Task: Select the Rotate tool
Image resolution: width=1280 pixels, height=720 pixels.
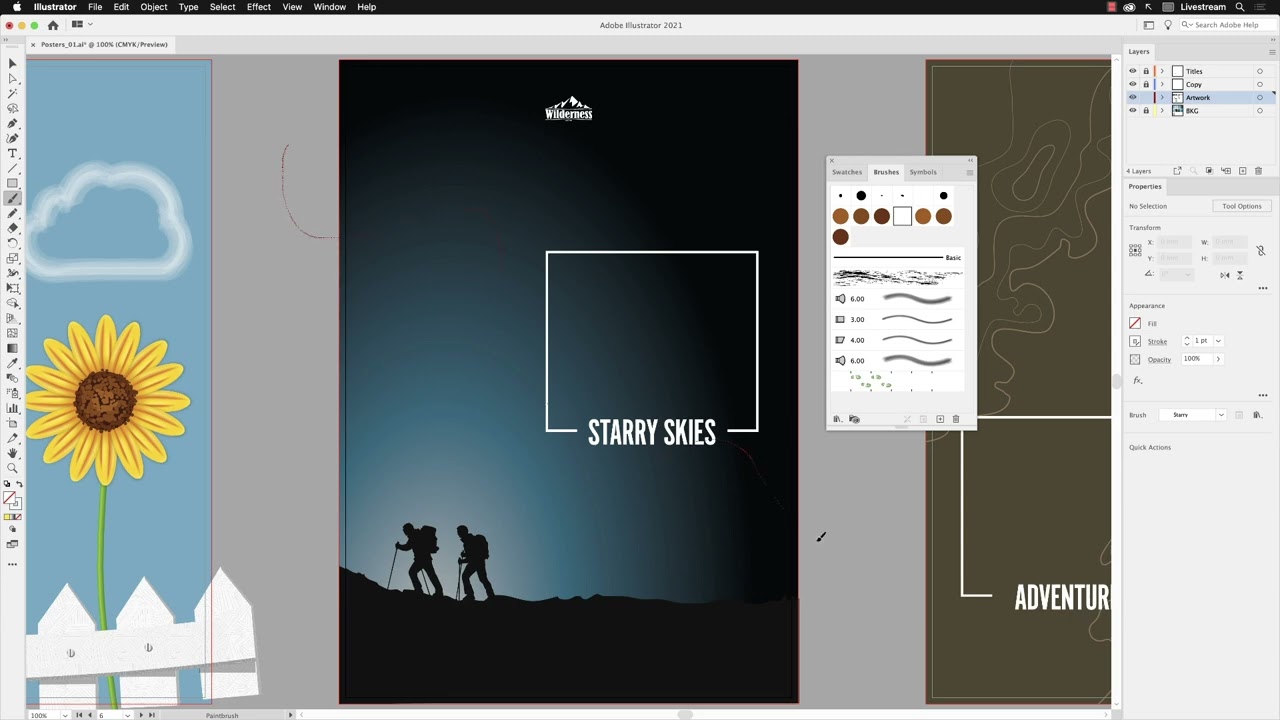Action: pos(12,243)
